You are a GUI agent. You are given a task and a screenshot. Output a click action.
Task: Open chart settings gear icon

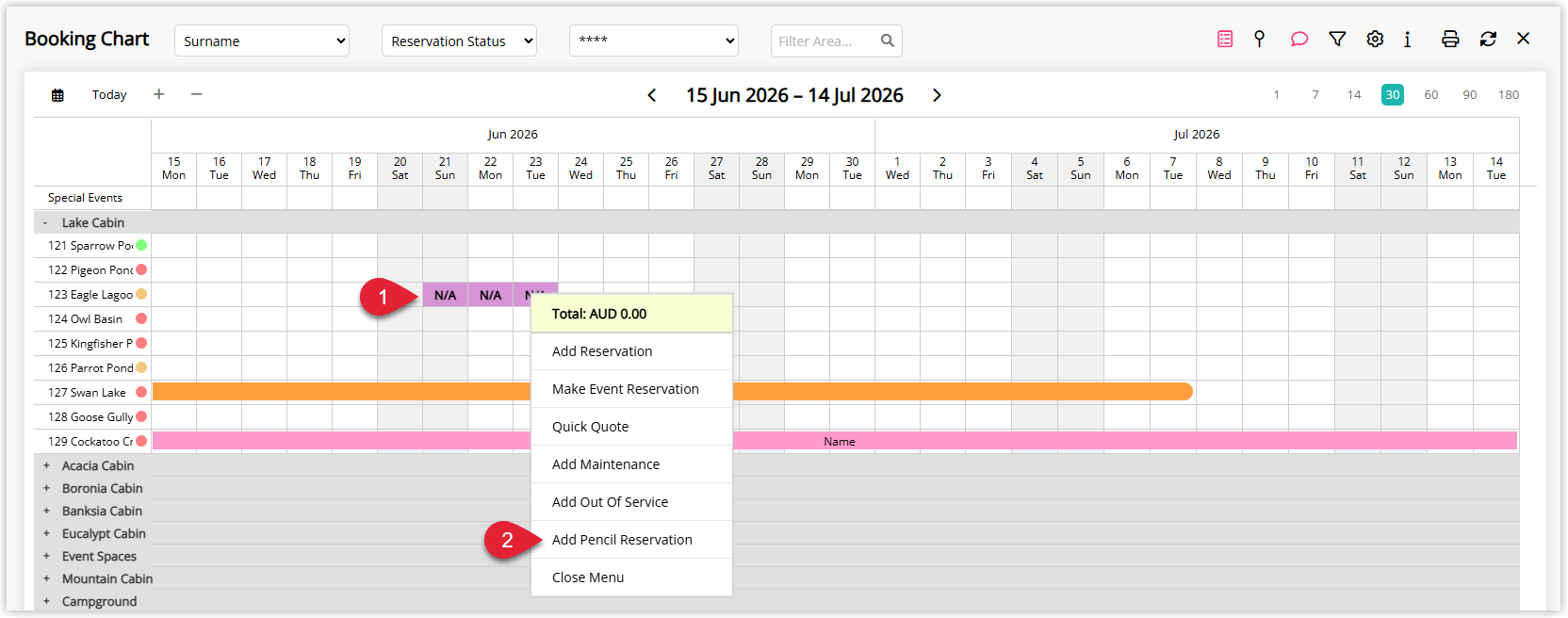pos(1375,39)
